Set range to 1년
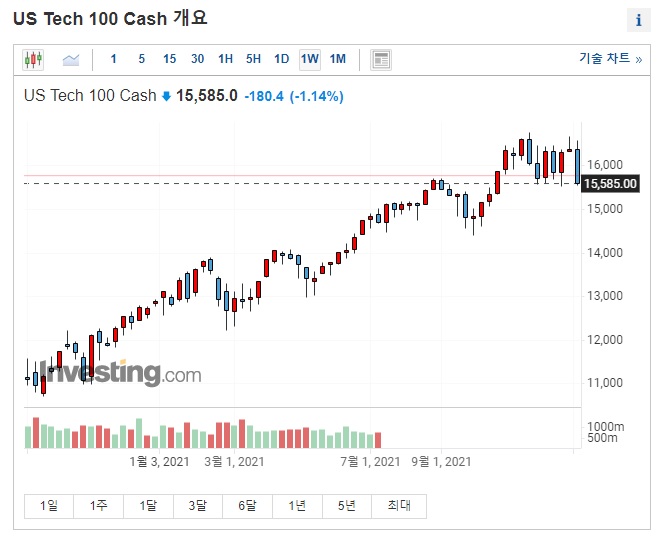Viewport: 664px width, 541px height. click(297, 506)
